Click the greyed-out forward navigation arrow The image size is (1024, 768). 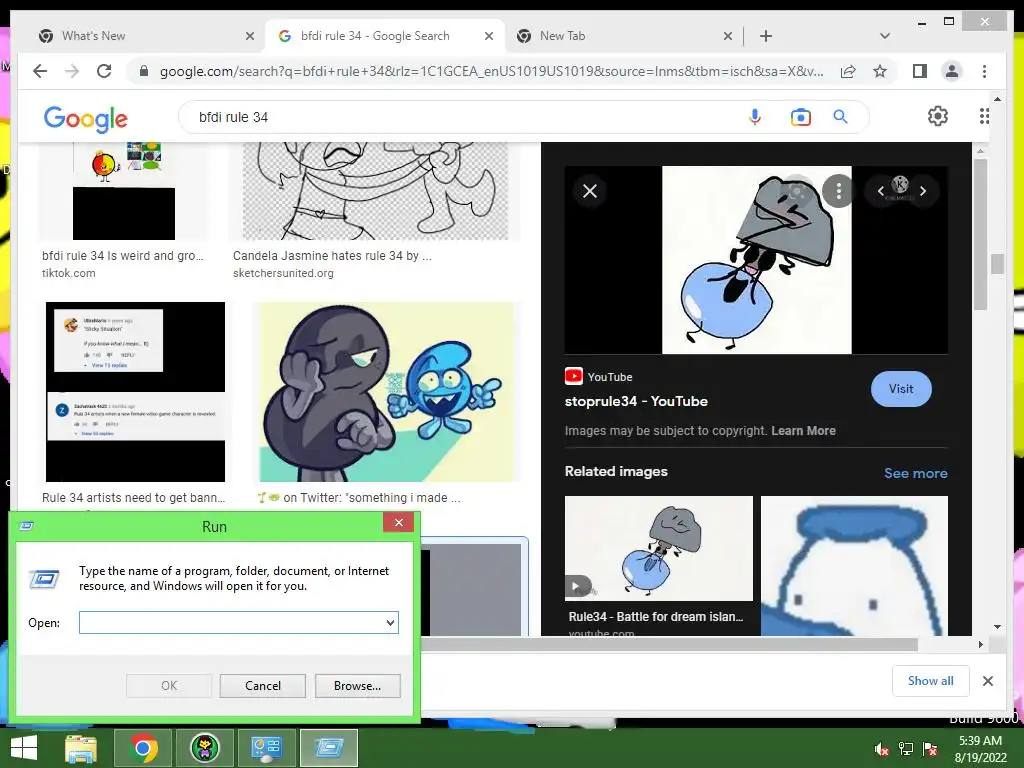click(72, 71)
